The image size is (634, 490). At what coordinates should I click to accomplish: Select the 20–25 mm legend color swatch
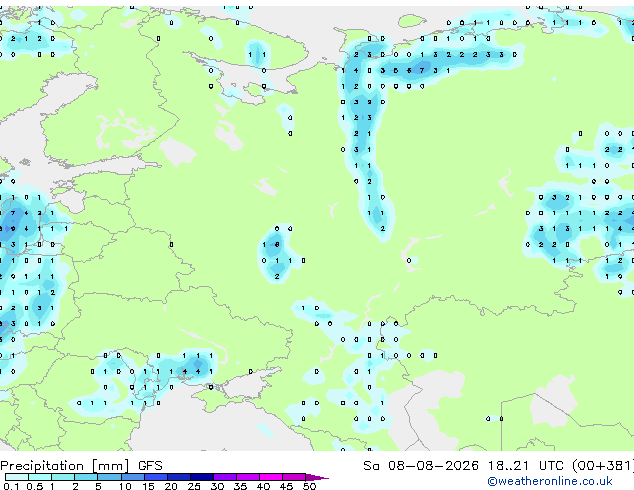(179, 477)
